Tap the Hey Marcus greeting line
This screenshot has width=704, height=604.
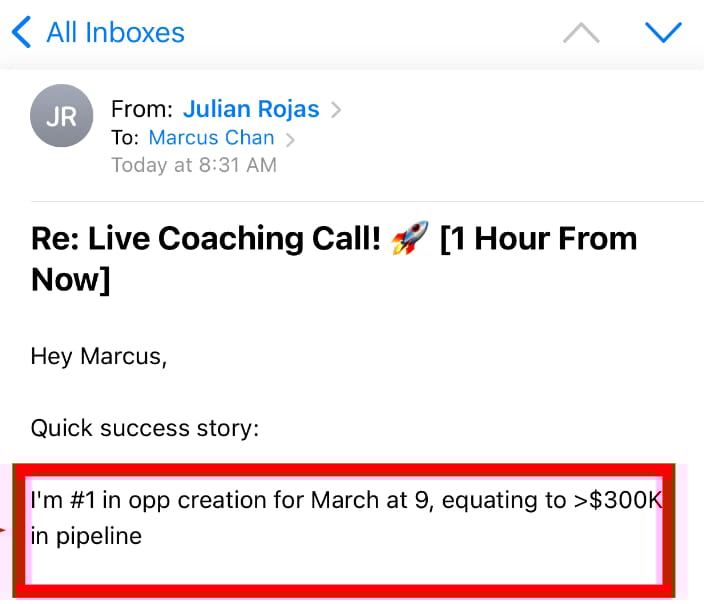coord(99,357)
